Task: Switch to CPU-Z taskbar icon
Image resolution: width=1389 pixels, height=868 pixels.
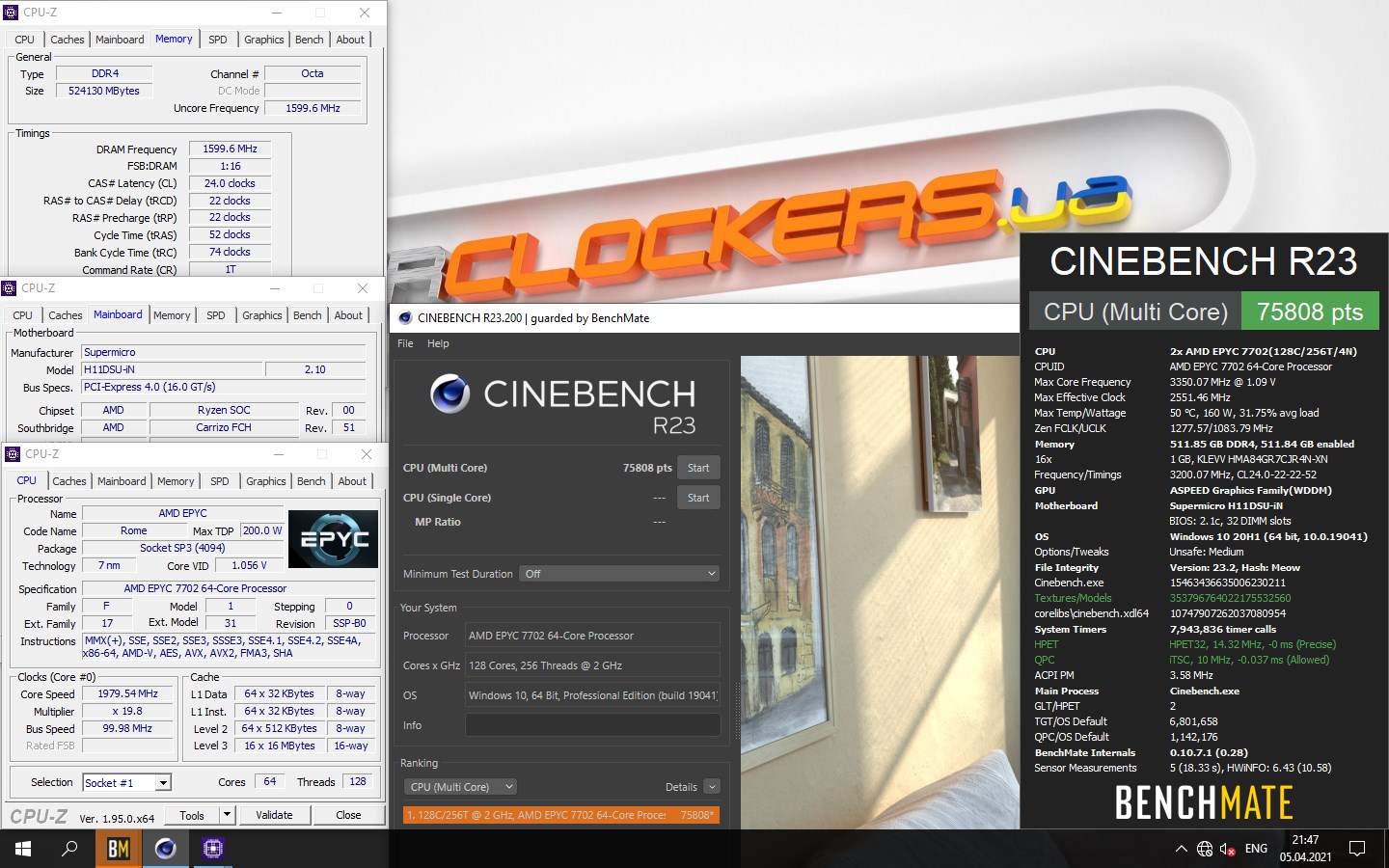Action: tap(213, 849)
